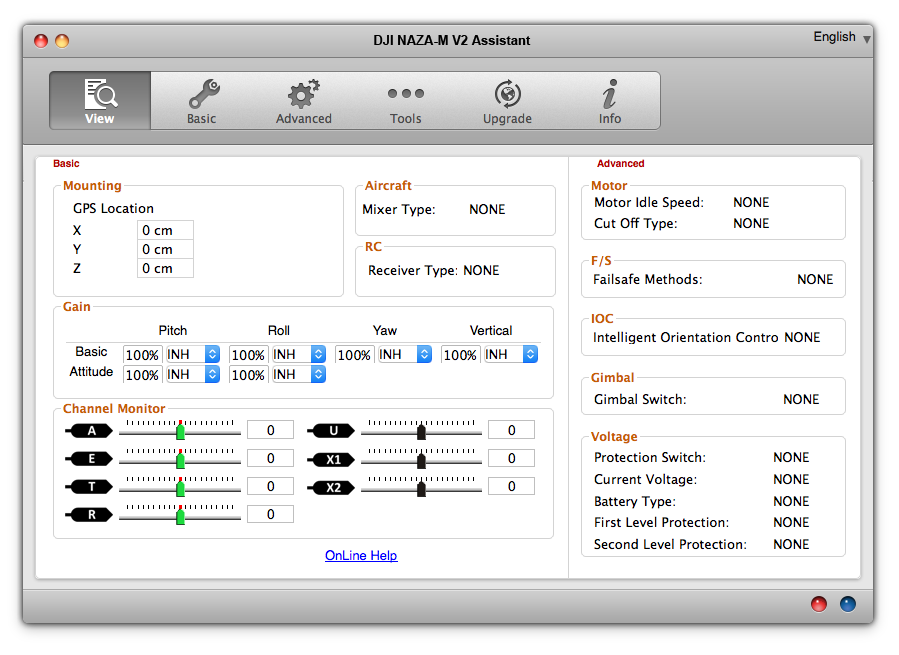Click the channel A slider handle
The image size is (899, 655).
181,431
